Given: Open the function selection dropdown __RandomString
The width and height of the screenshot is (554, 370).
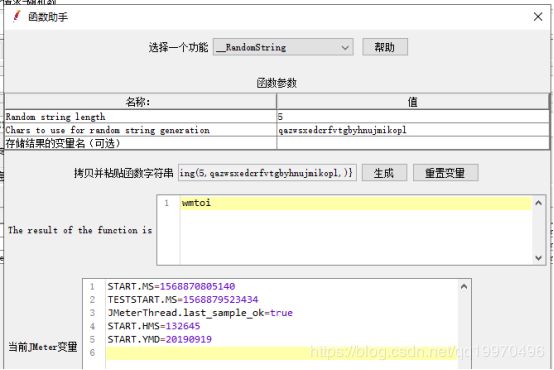Looking at the screenshot, I should [x=283, y=47].
